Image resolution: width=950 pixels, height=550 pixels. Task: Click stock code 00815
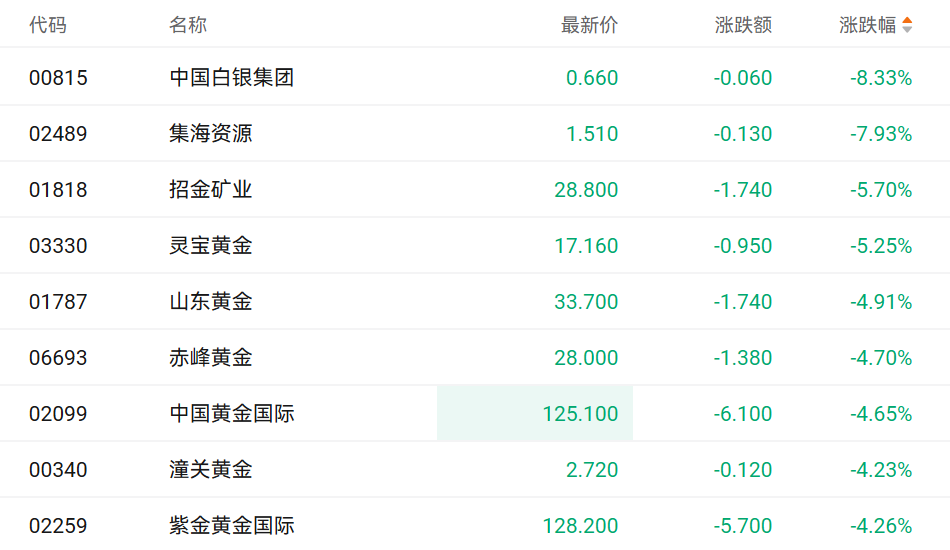pyautogui.click(x=58, y=77)
